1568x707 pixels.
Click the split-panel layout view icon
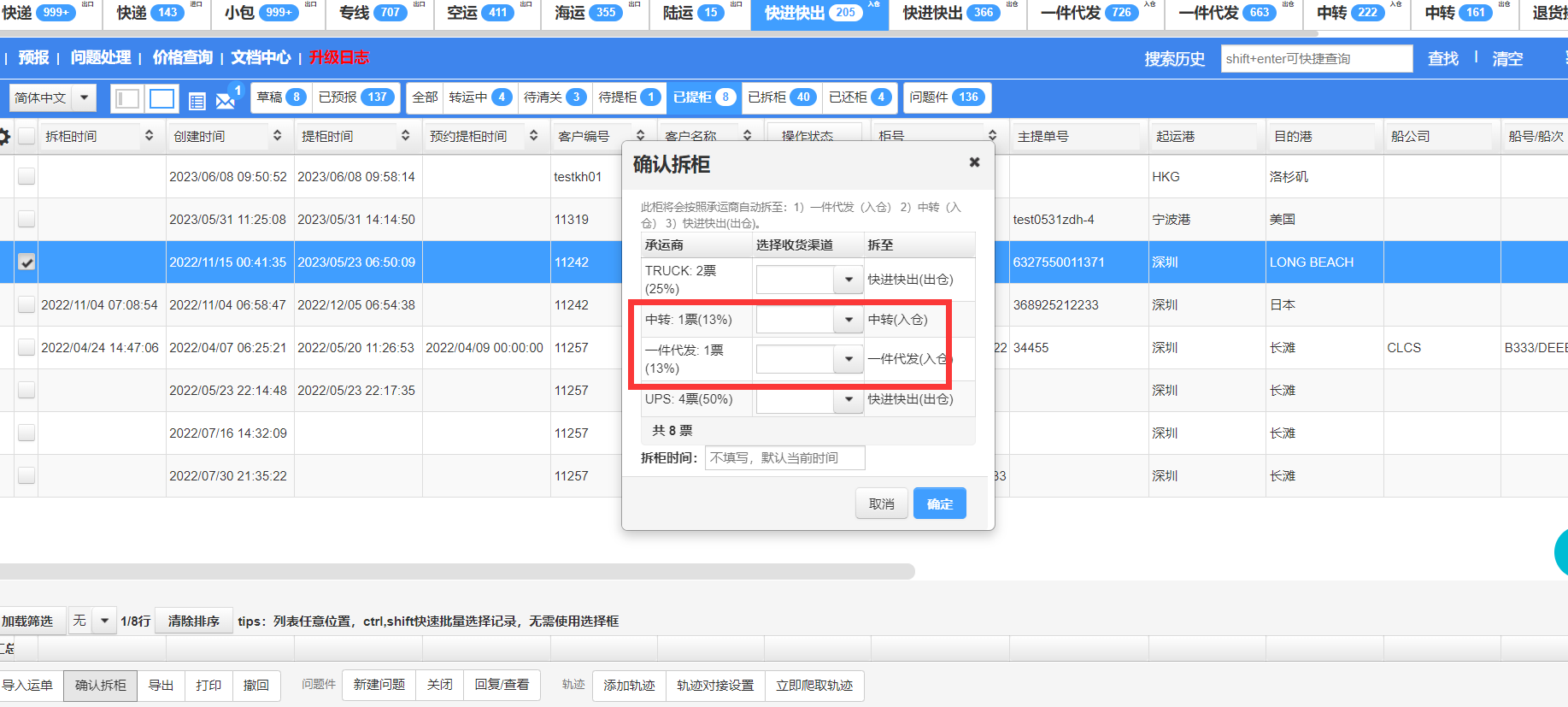click(x=127, y=99)
